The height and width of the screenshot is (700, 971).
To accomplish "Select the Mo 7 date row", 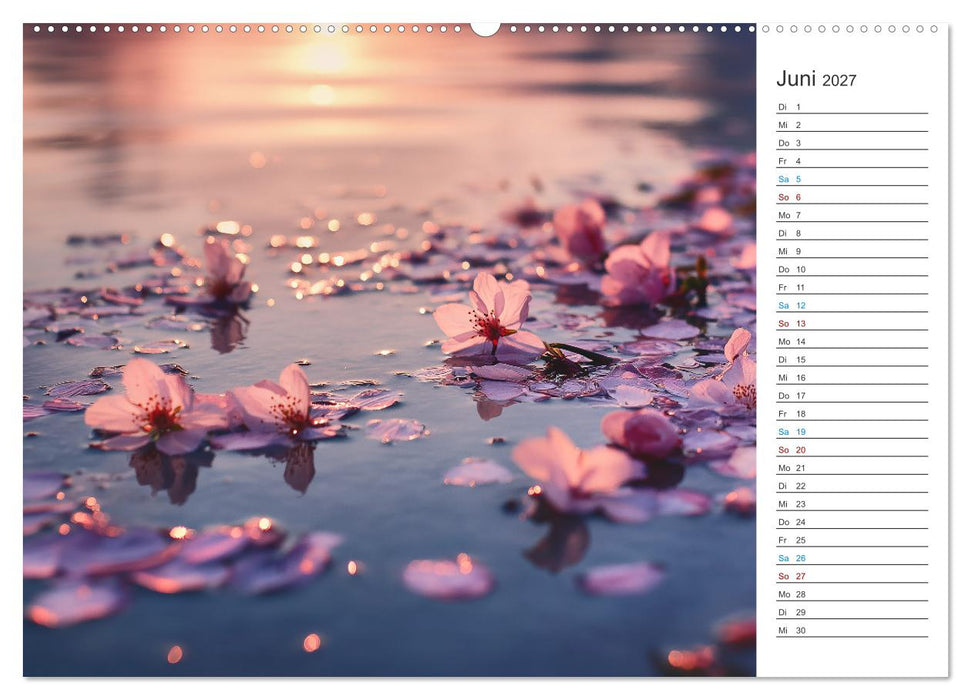I will [852, 215].
